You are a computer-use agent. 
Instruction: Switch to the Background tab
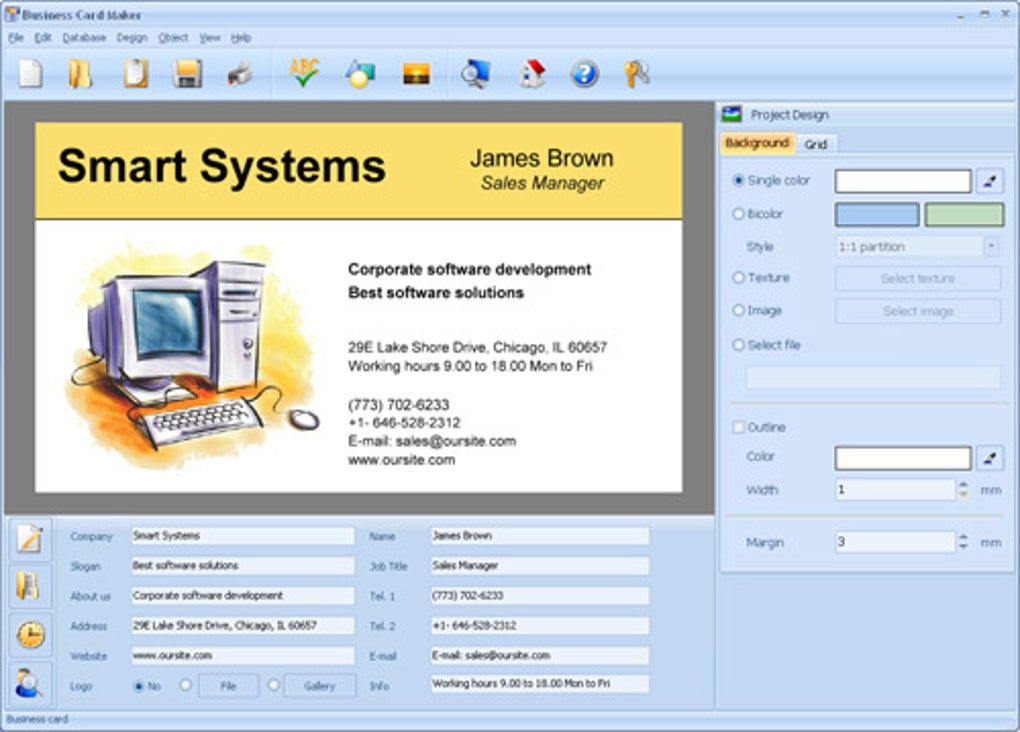pos(758,143)
